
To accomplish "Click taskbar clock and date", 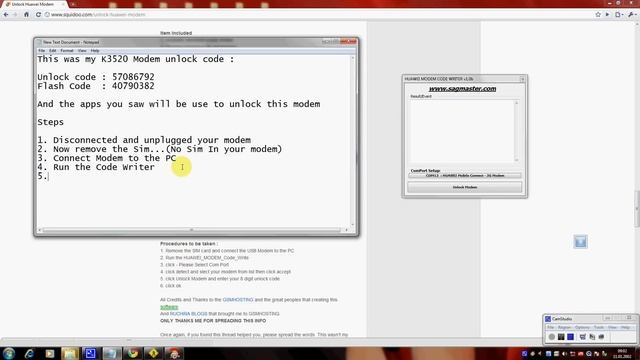I will click(x=622, y=353).
